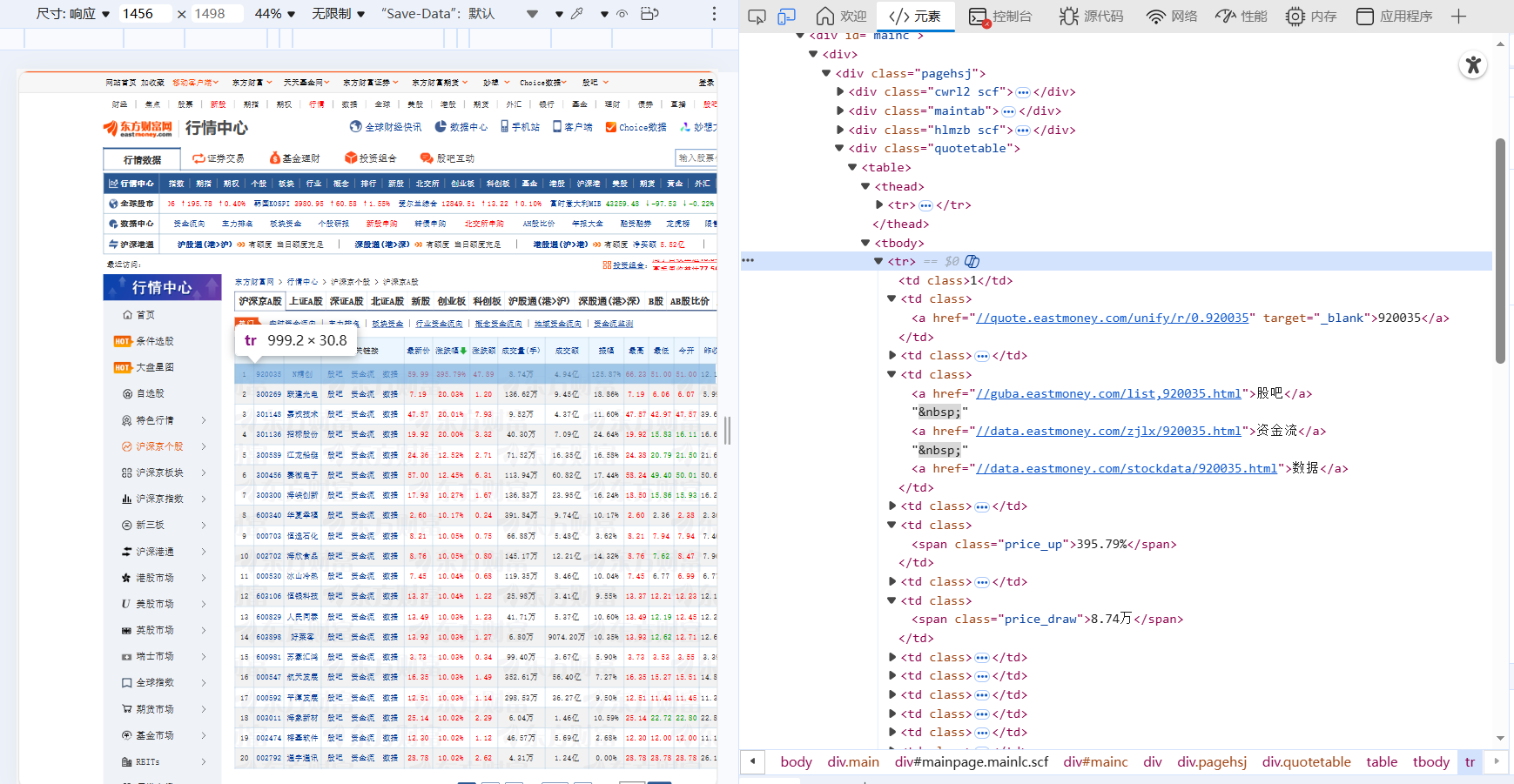Click the rotate screen icon in device toolbar
Image resolution: width=1514 pixels, height=784 pixels.
click(649, 14)
